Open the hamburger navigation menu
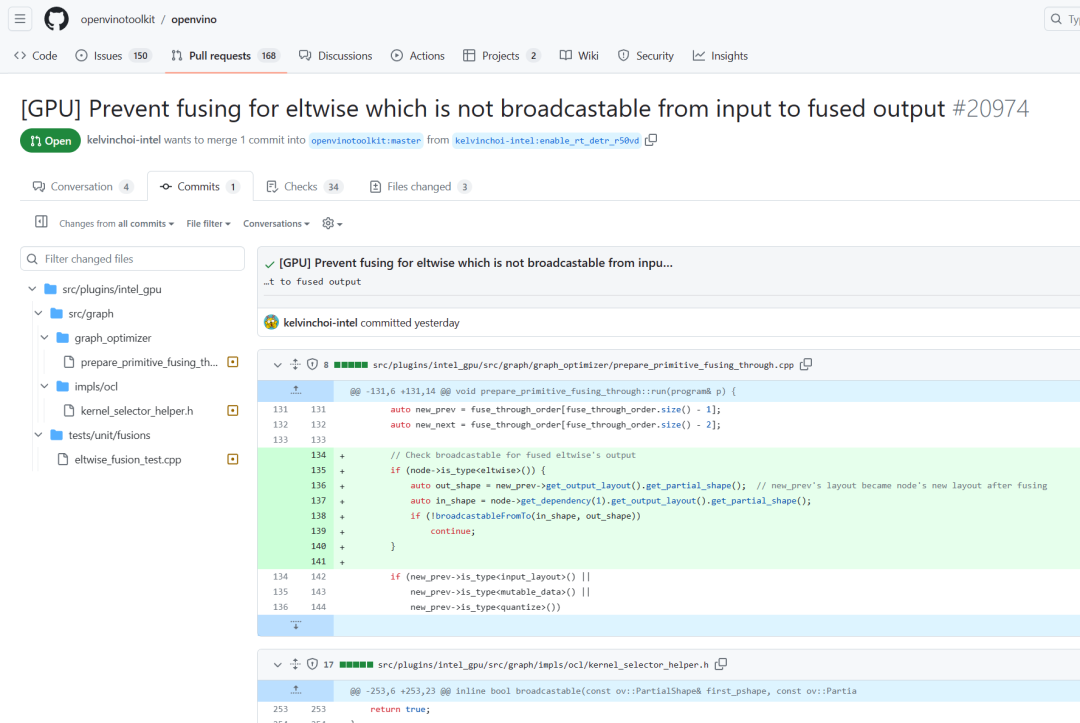The width and height of the screenshot is (1080, 723). (x=20, y=19)
